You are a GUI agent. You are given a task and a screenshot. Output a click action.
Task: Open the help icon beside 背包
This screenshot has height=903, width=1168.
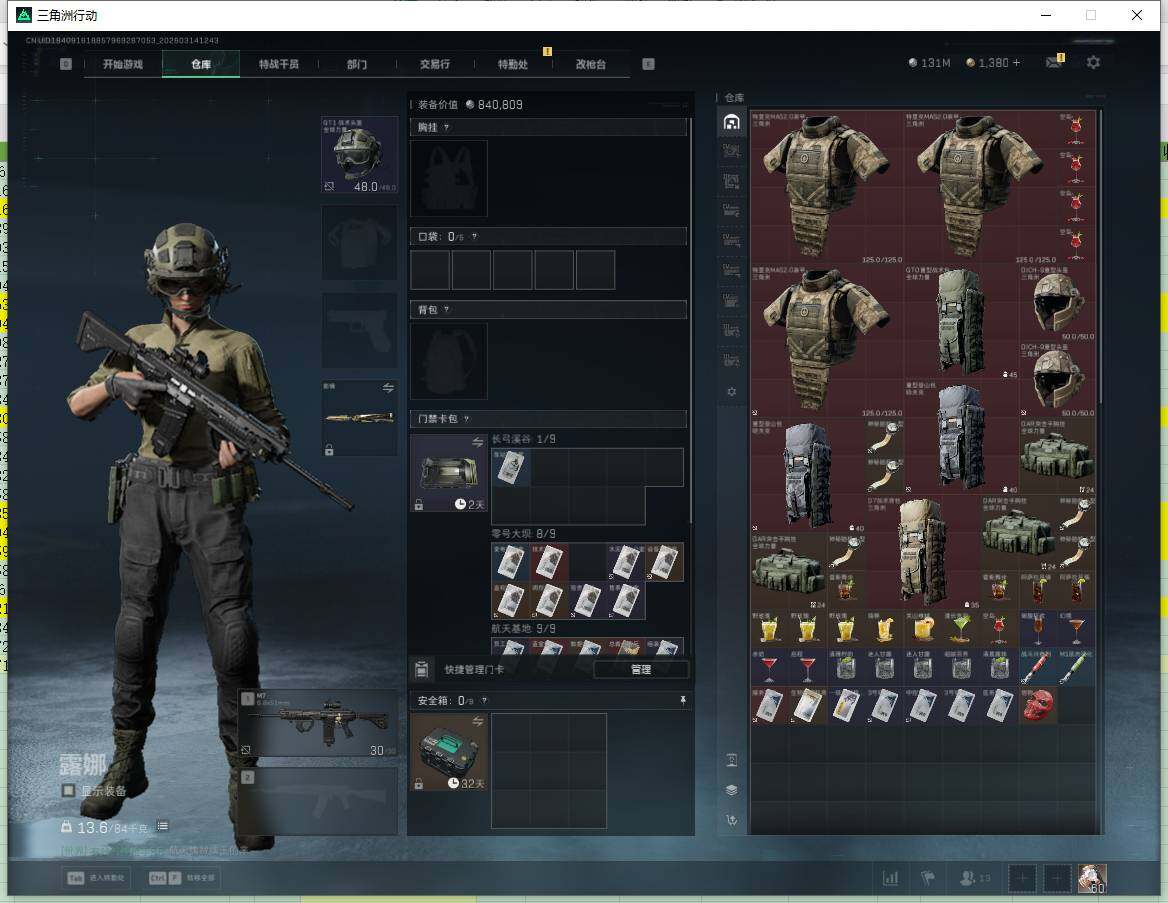coord(446,309)
